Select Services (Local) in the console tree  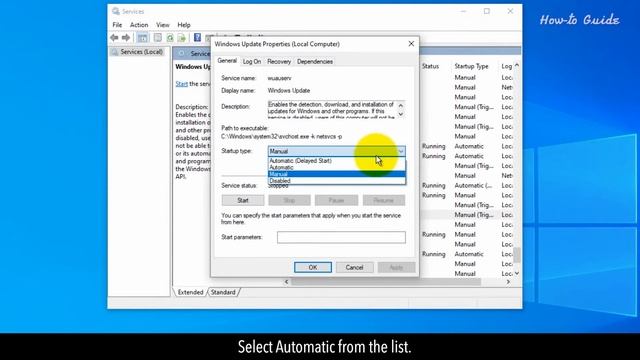tap(141, 52)
